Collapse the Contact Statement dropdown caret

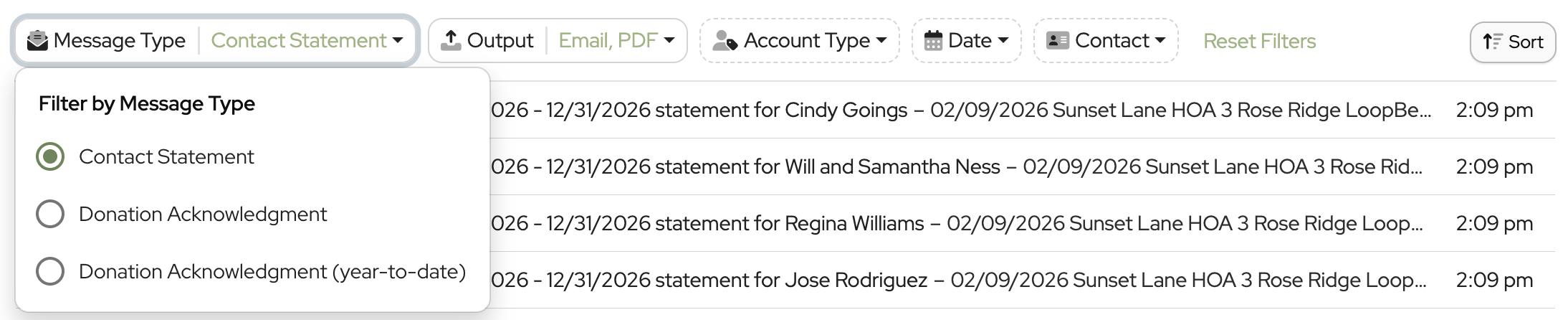[398, 41]
